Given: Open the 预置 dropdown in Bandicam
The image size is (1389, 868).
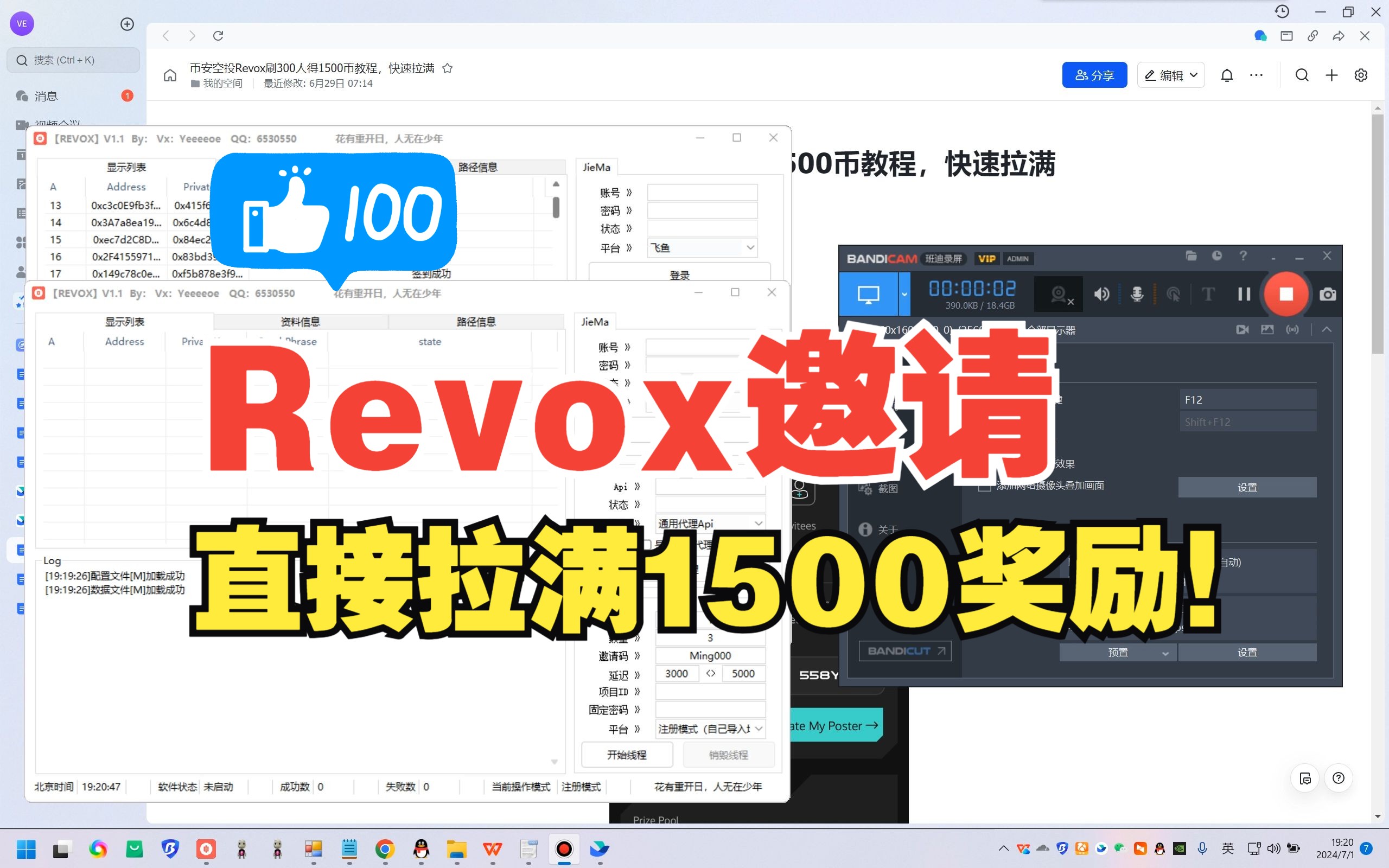Looking at the screenshot, I should click(1118, 653).
